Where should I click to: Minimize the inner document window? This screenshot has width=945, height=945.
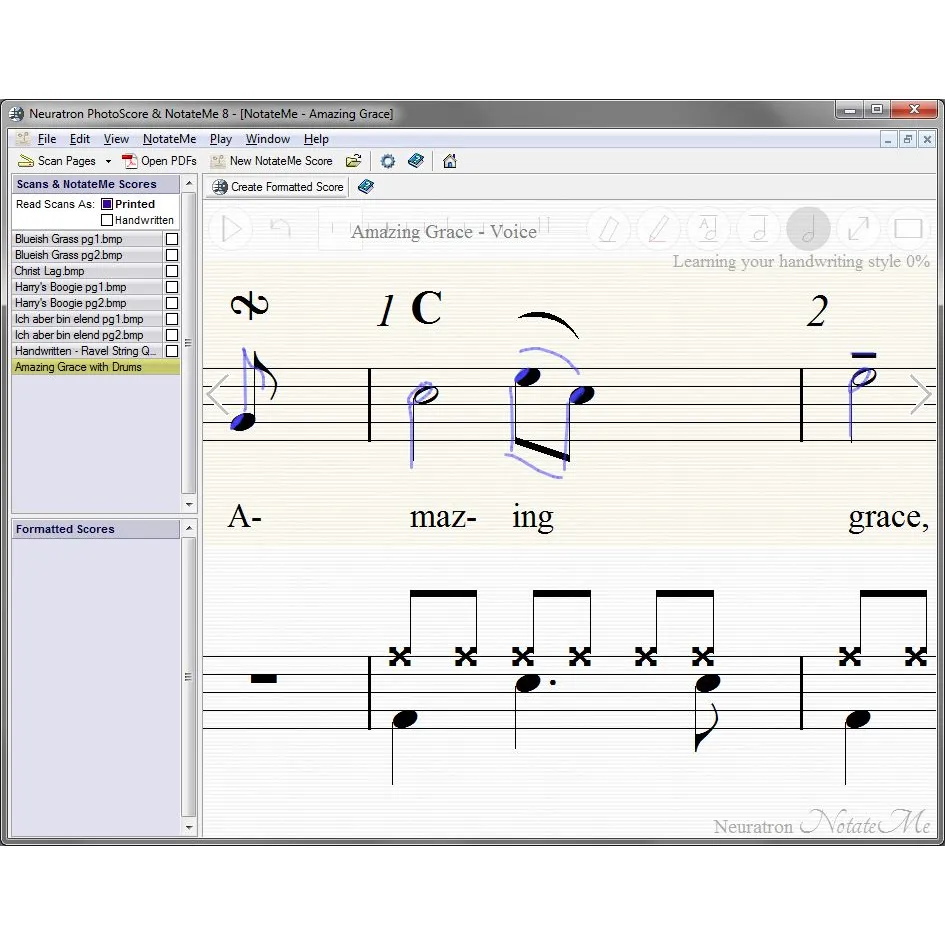click(888, 139)
